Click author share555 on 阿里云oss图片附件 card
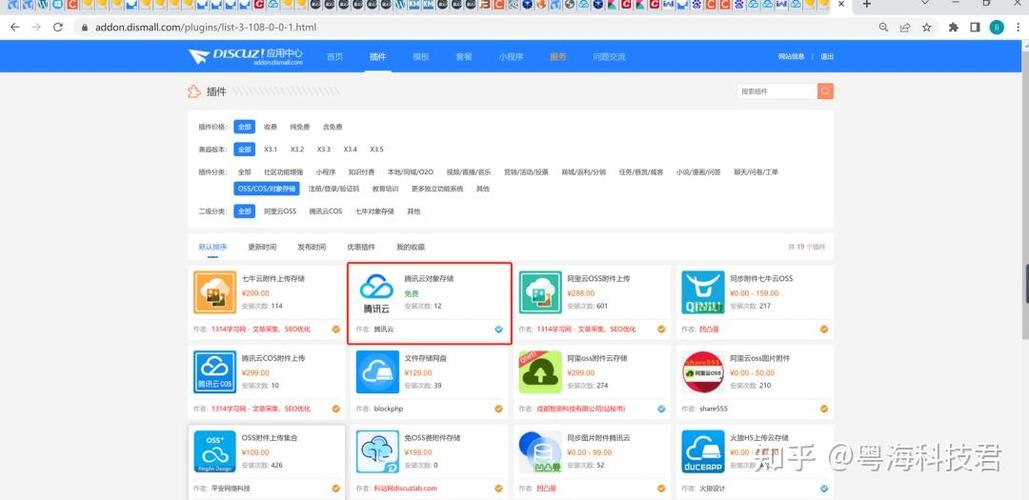Screen dimensions: 1029x500 713,409
